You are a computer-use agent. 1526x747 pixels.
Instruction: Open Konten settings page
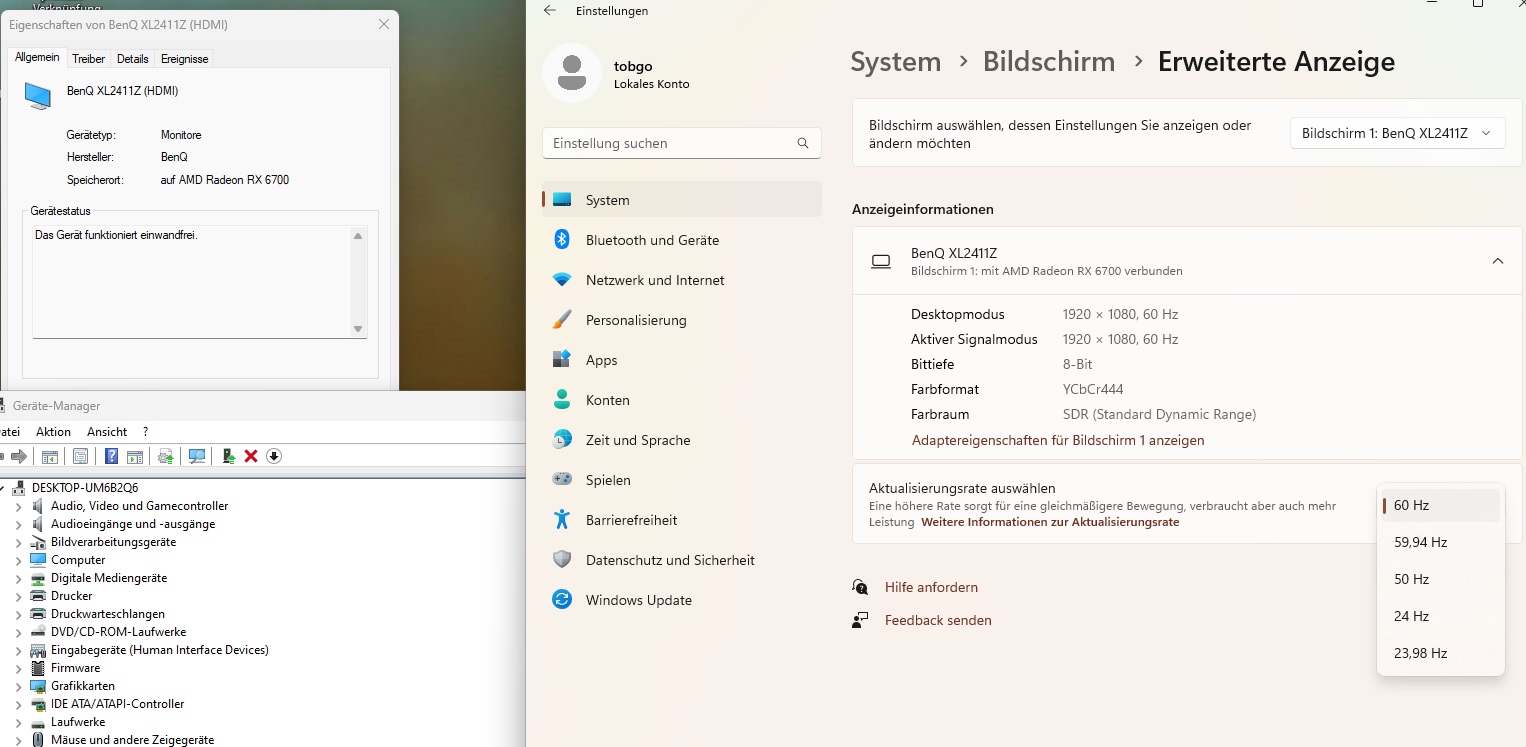[682, 400]
